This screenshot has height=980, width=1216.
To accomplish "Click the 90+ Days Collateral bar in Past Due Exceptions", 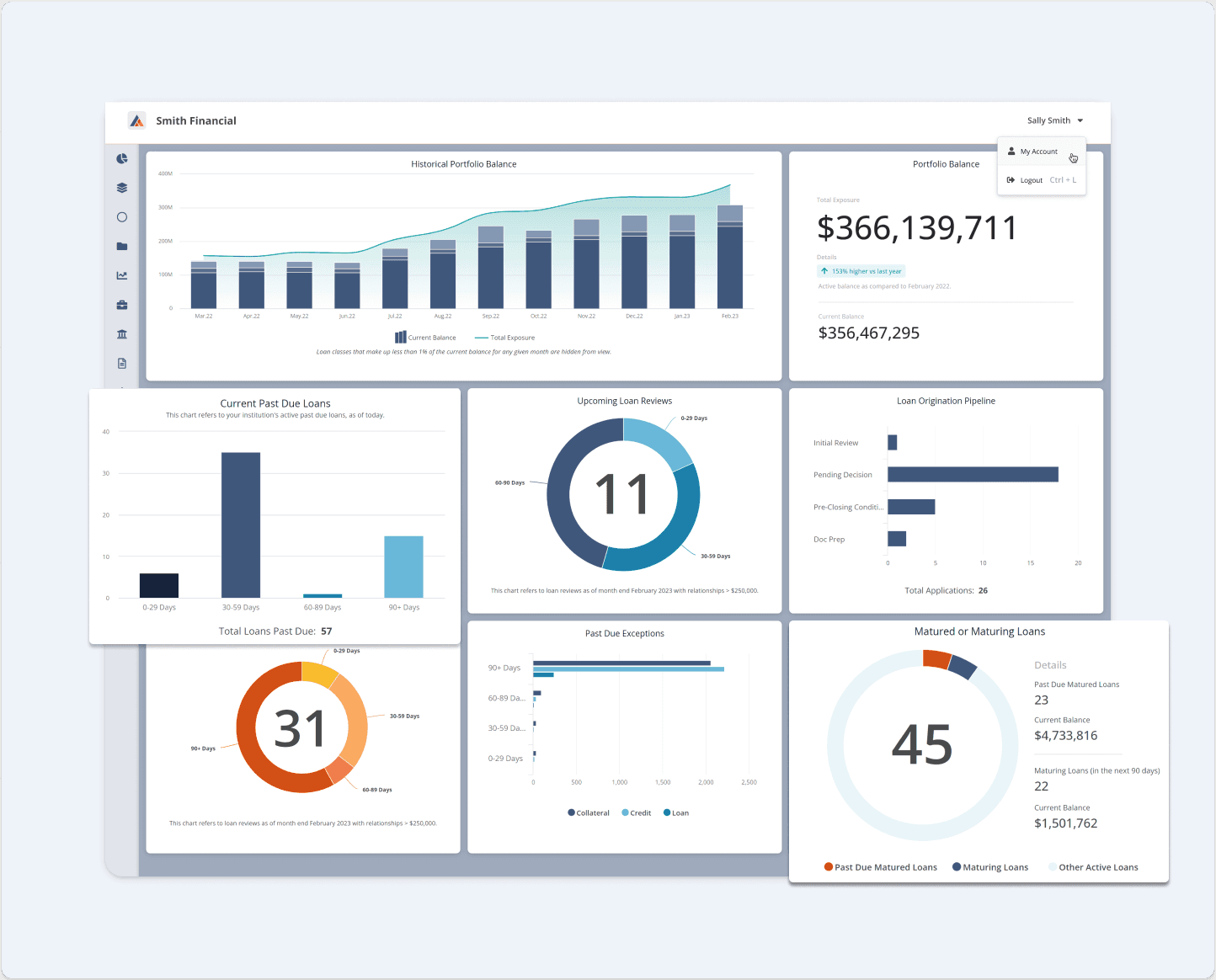I will click(x=621, y=663).
